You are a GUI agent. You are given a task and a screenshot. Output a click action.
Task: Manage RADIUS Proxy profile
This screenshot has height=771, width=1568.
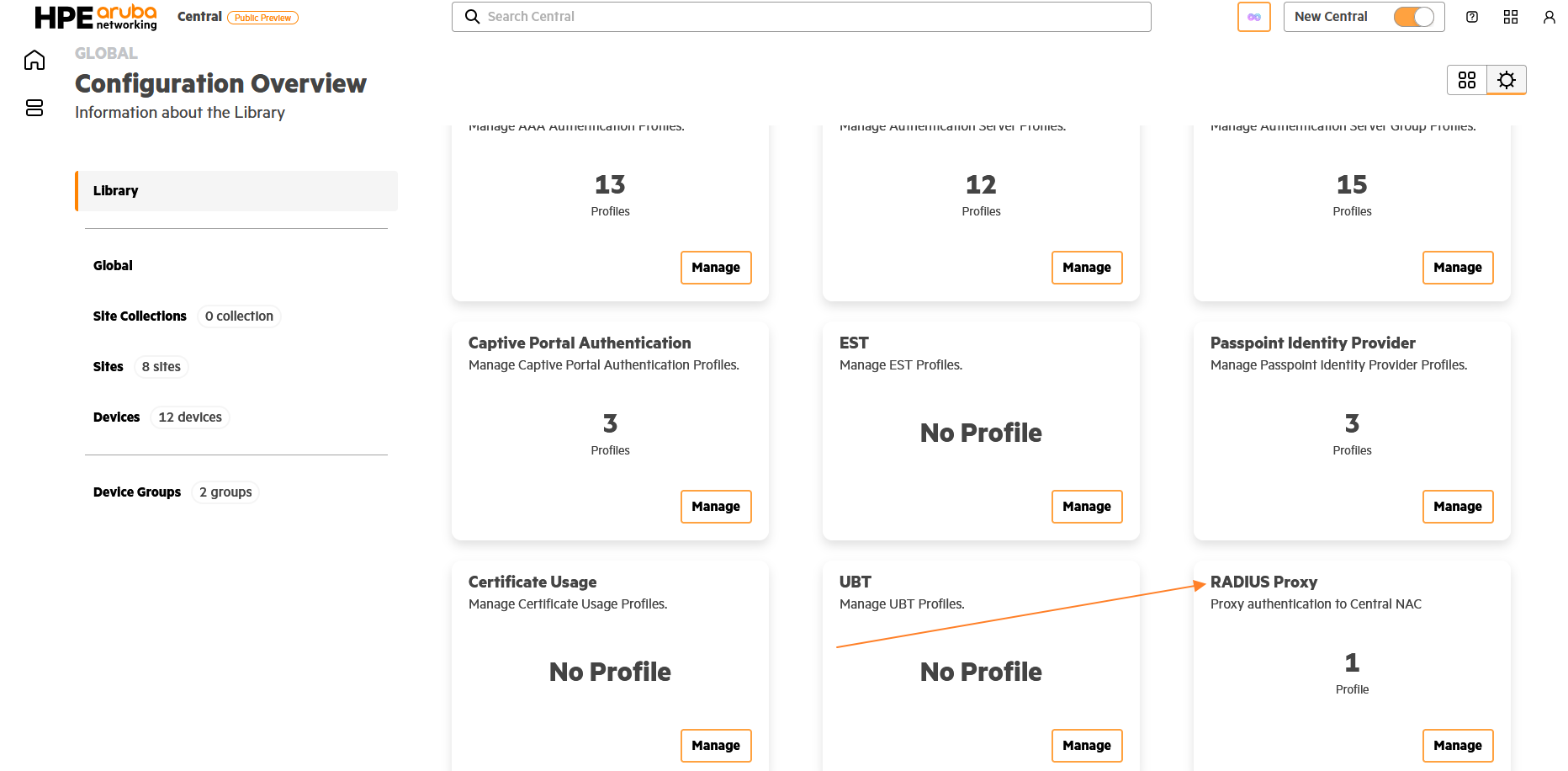(x=1458, y=746)
